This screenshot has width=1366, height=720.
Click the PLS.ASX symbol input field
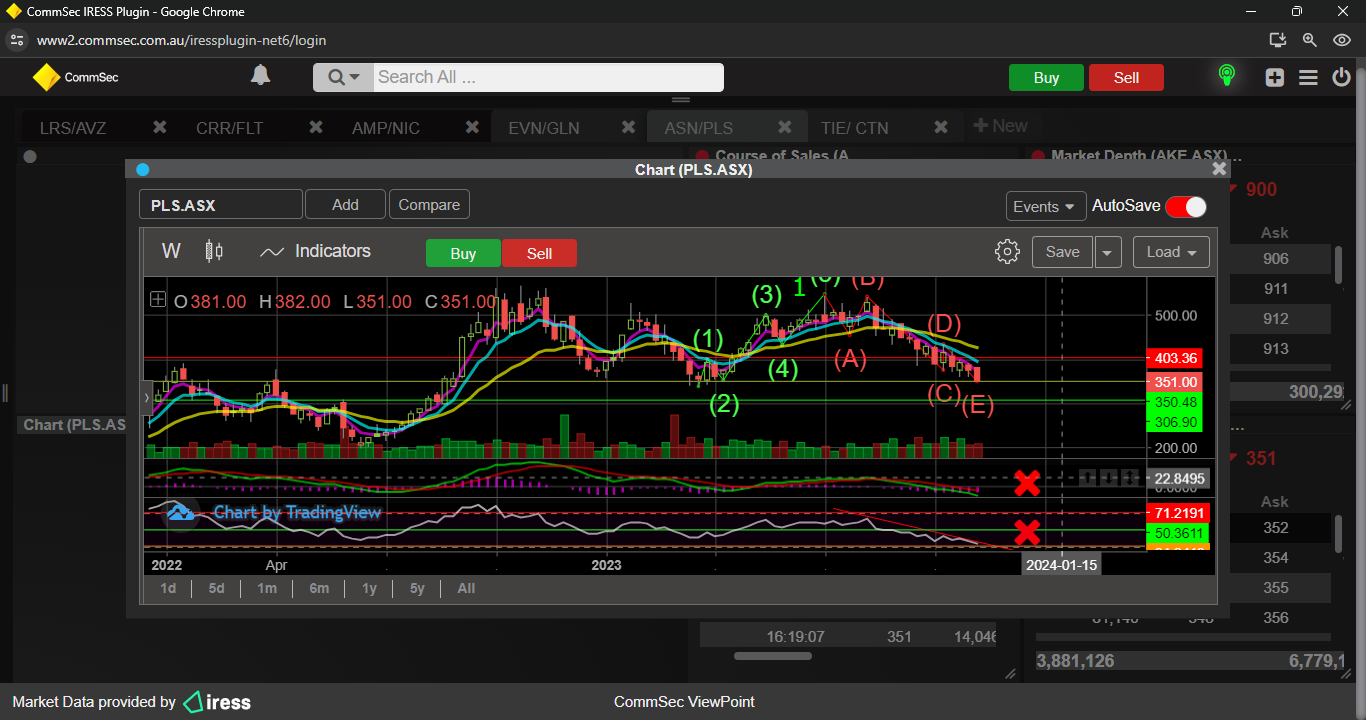(x=220, y=205)
